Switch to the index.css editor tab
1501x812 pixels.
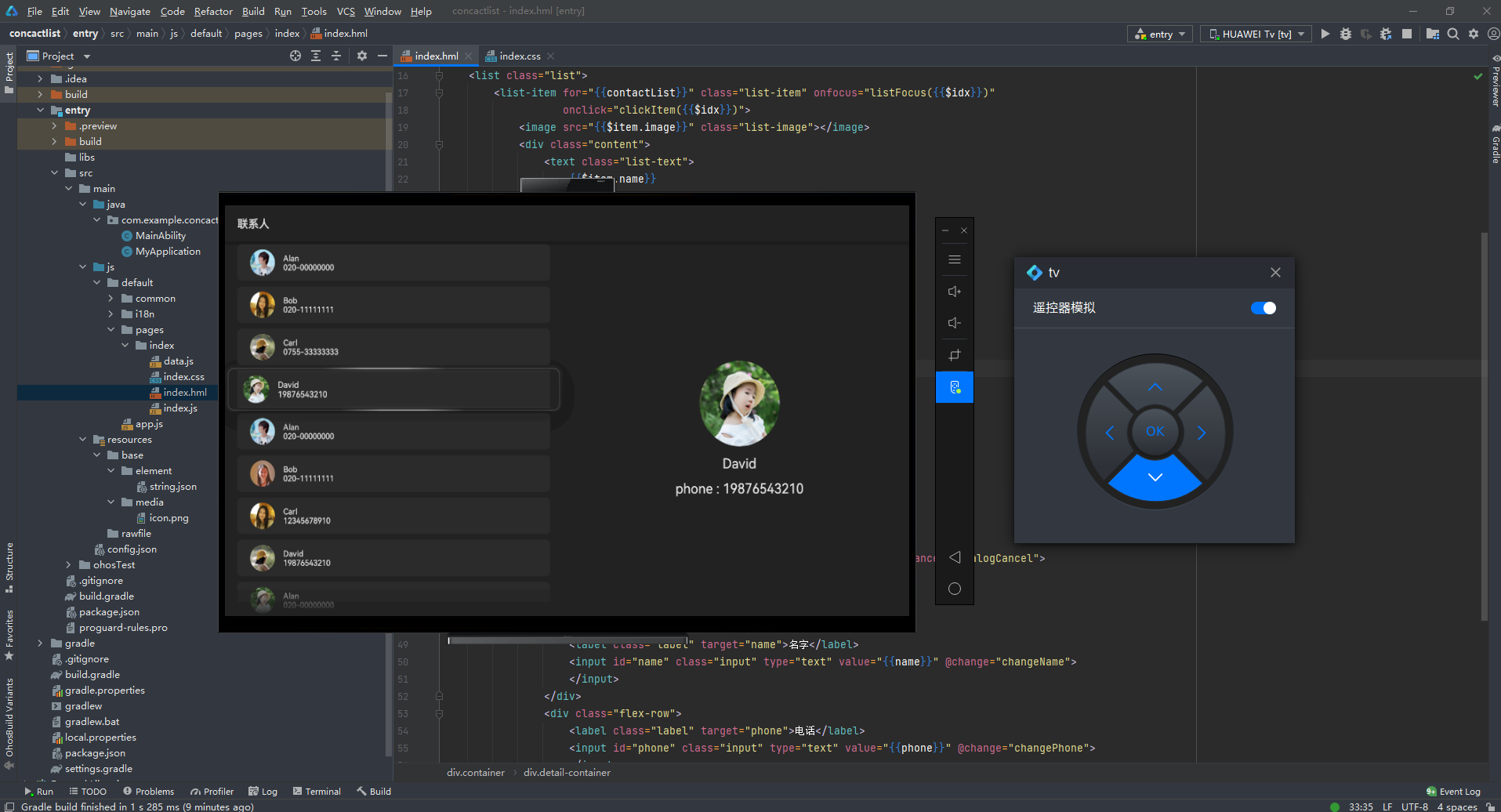[519, 56]
